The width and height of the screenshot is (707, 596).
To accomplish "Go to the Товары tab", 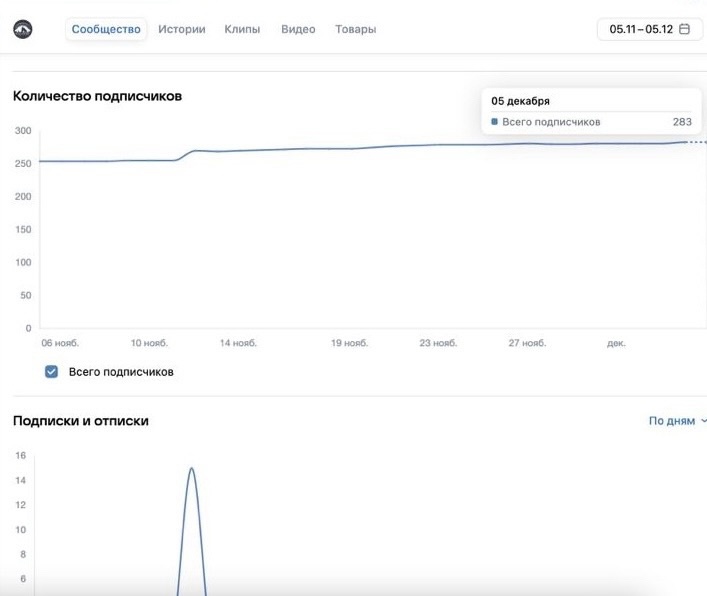I will pos(355,29).
